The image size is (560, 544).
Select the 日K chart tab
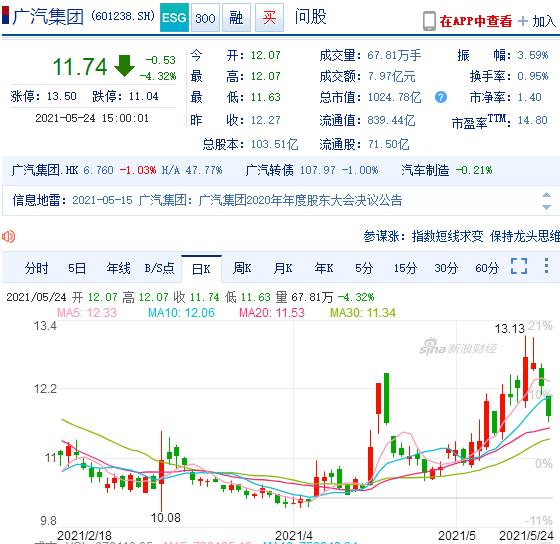(x=201, y=269)
